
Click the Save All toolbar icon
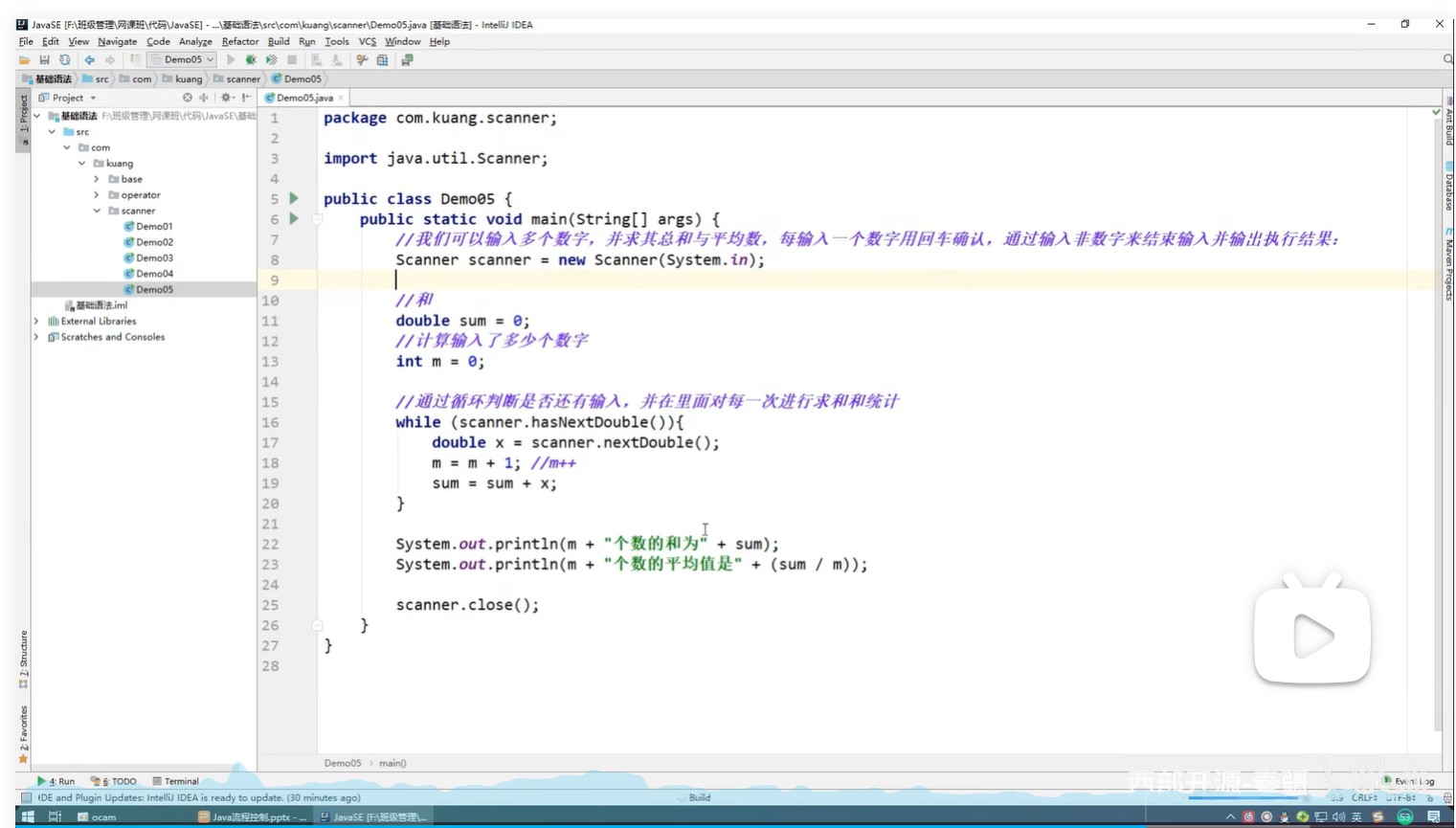click(x=44, y=60)
